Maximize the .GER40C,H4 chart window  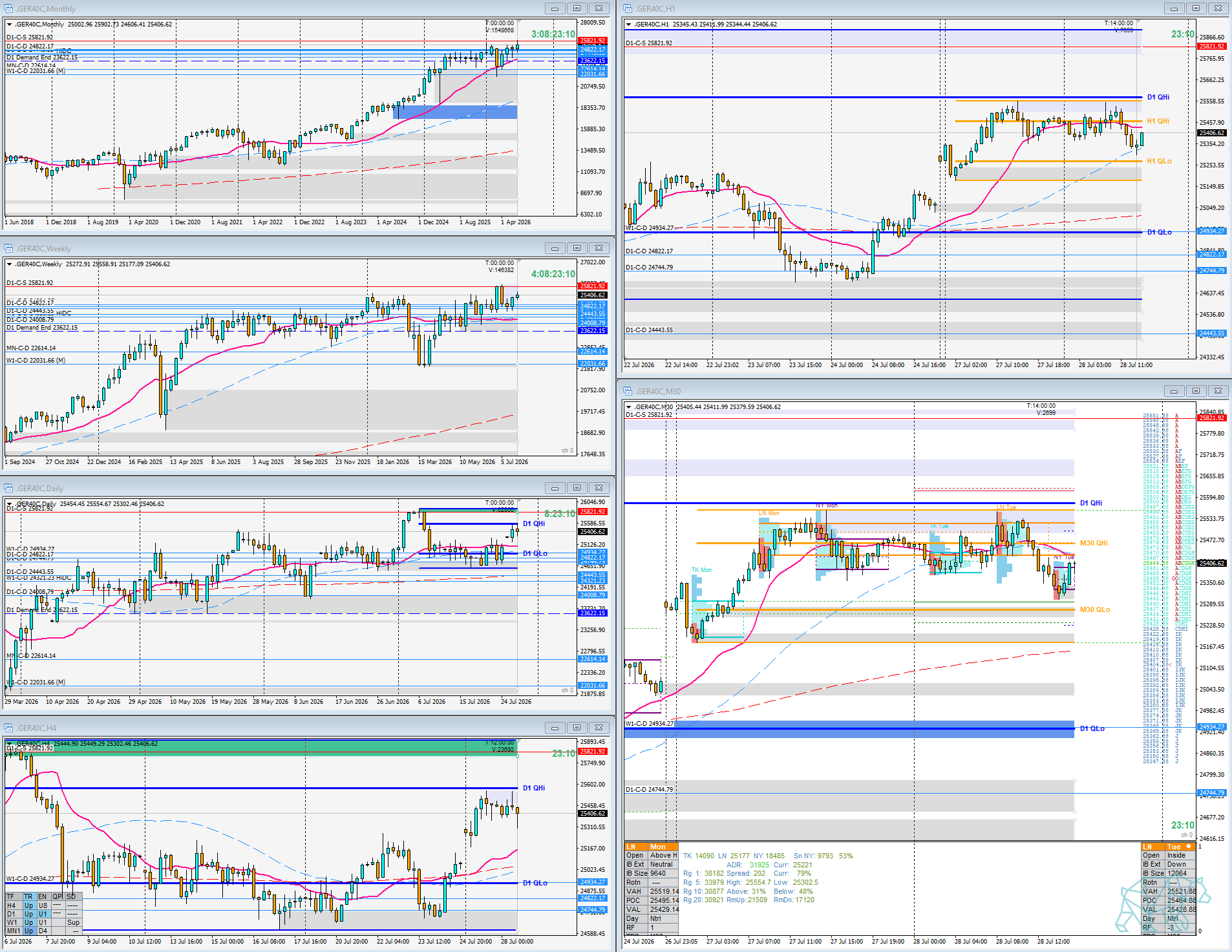click(577, 728)
